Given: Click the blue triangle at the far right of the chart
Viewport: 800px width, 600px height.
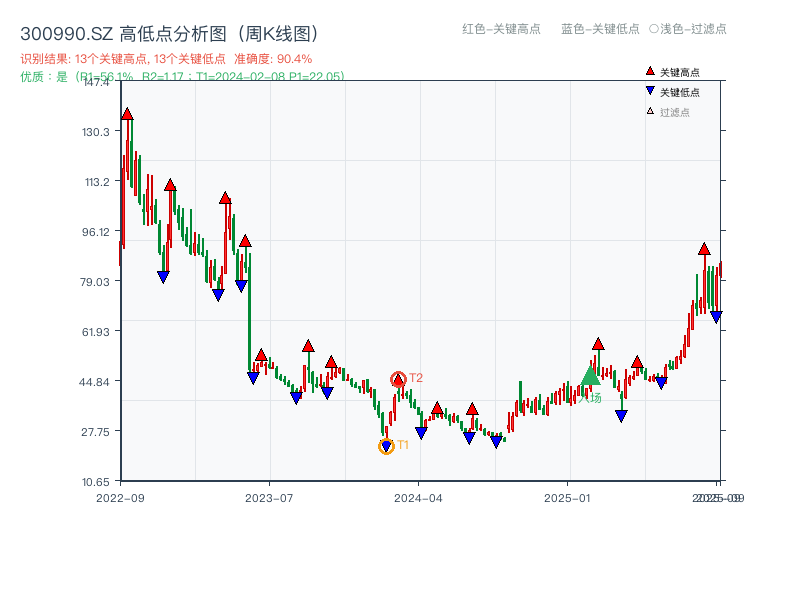Looking at the screenshot, I should coord(716,316).
